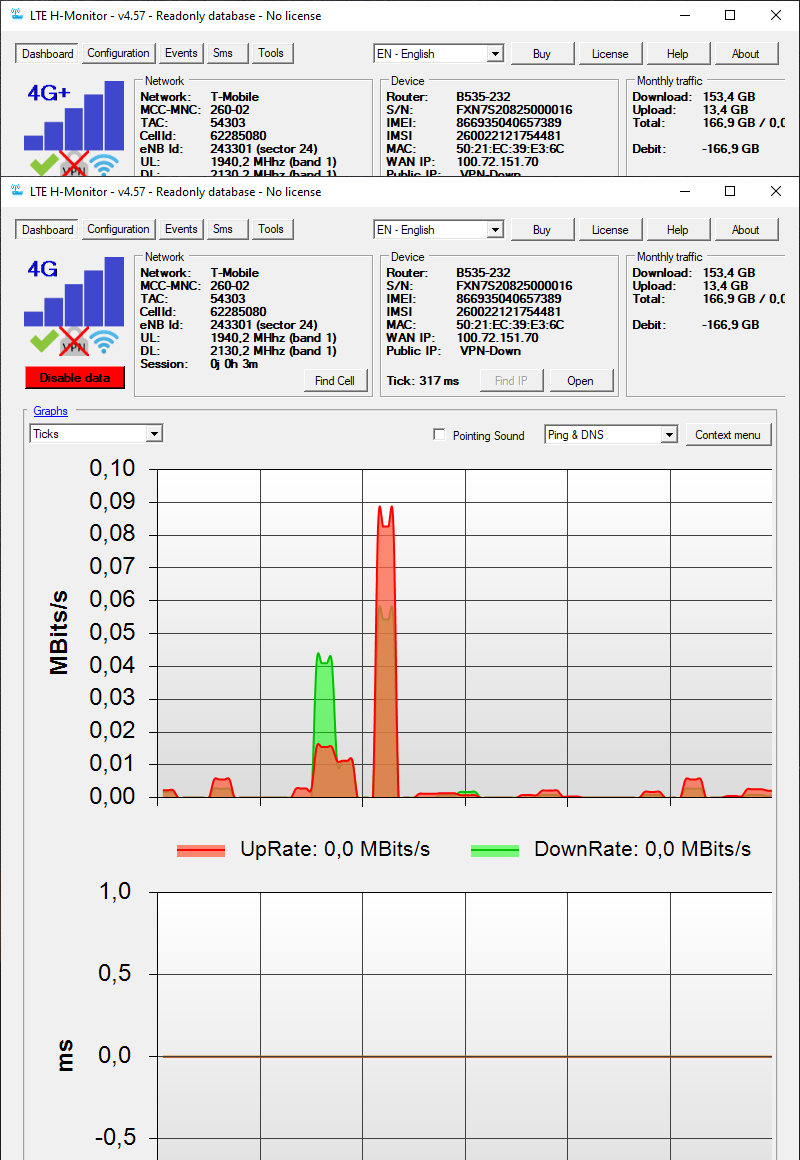Click the About button in front window
This screenshot has width=800, height=1160.
(x=746, y=229)
